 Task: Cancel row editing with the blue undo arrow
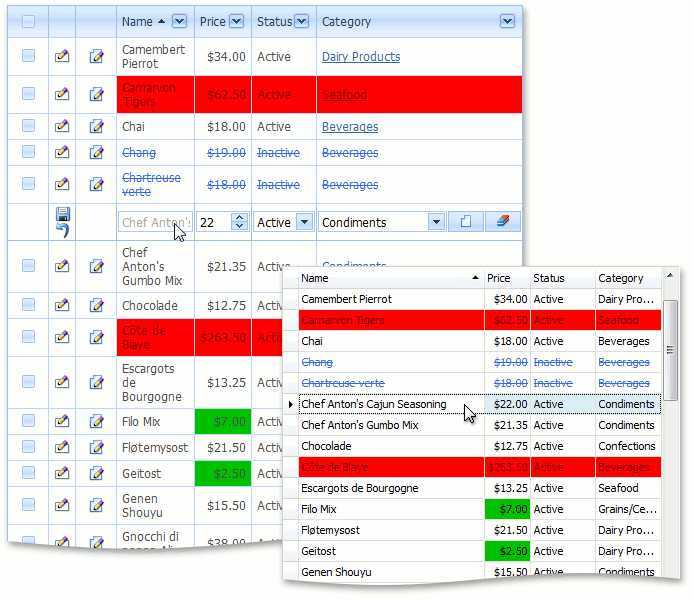point(63,231)
